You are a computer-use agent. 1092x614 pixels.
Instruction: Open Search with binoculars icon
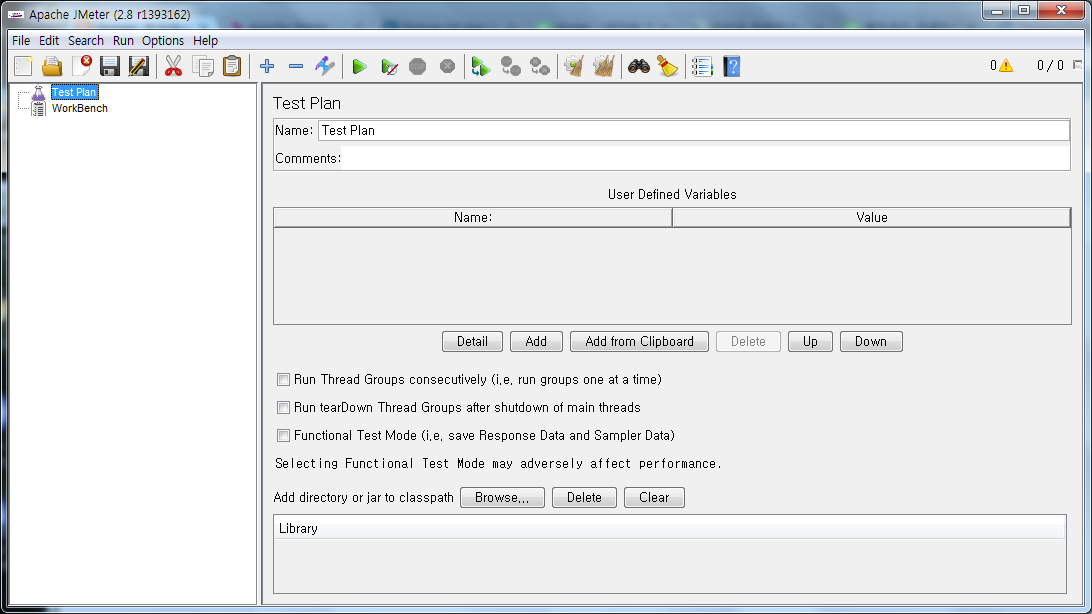click(639, 66)
